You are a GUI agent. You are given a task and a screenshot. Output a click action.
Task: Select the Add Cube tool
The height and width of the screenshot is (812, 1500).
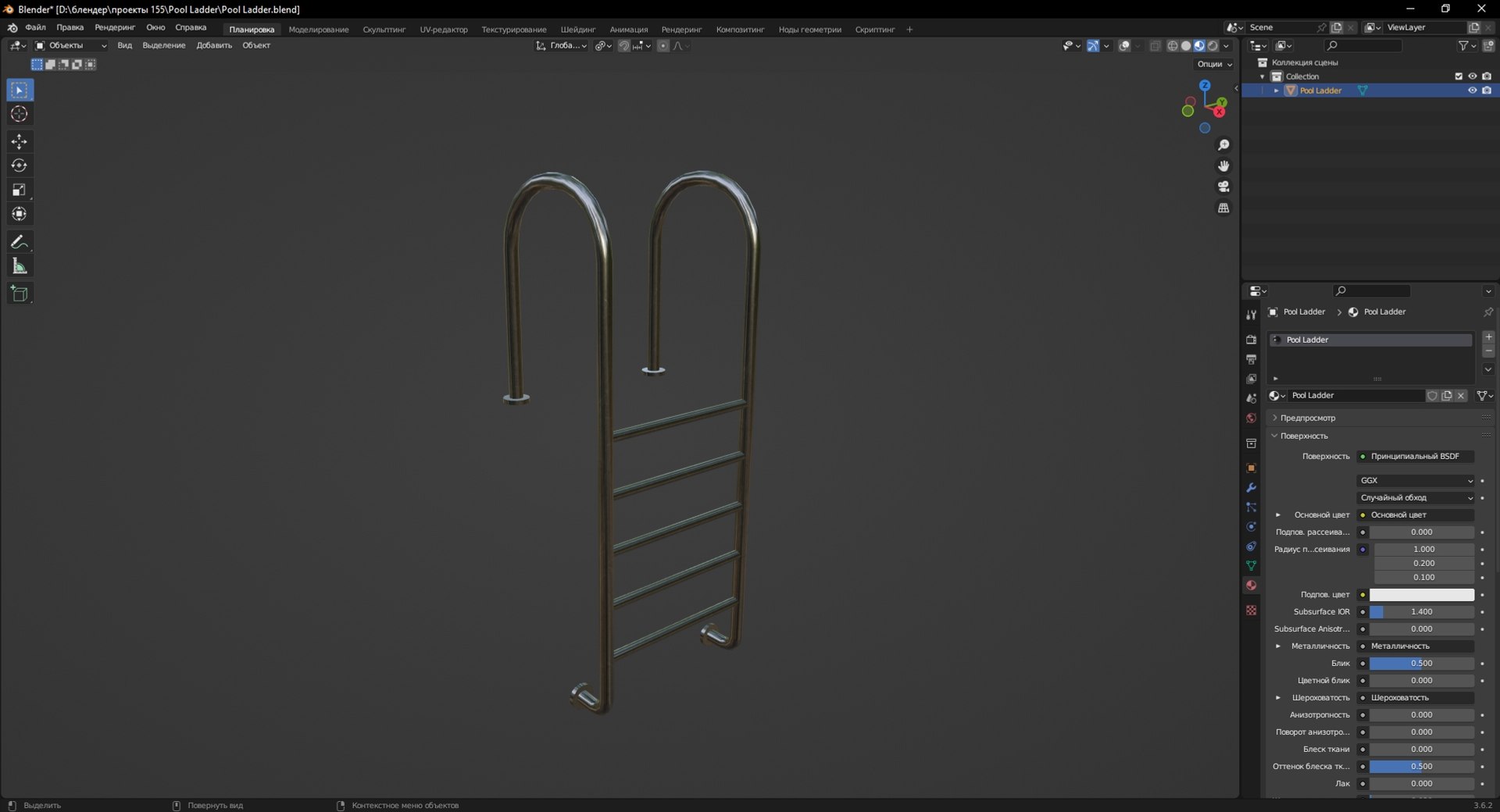click(x=20, y=294)
